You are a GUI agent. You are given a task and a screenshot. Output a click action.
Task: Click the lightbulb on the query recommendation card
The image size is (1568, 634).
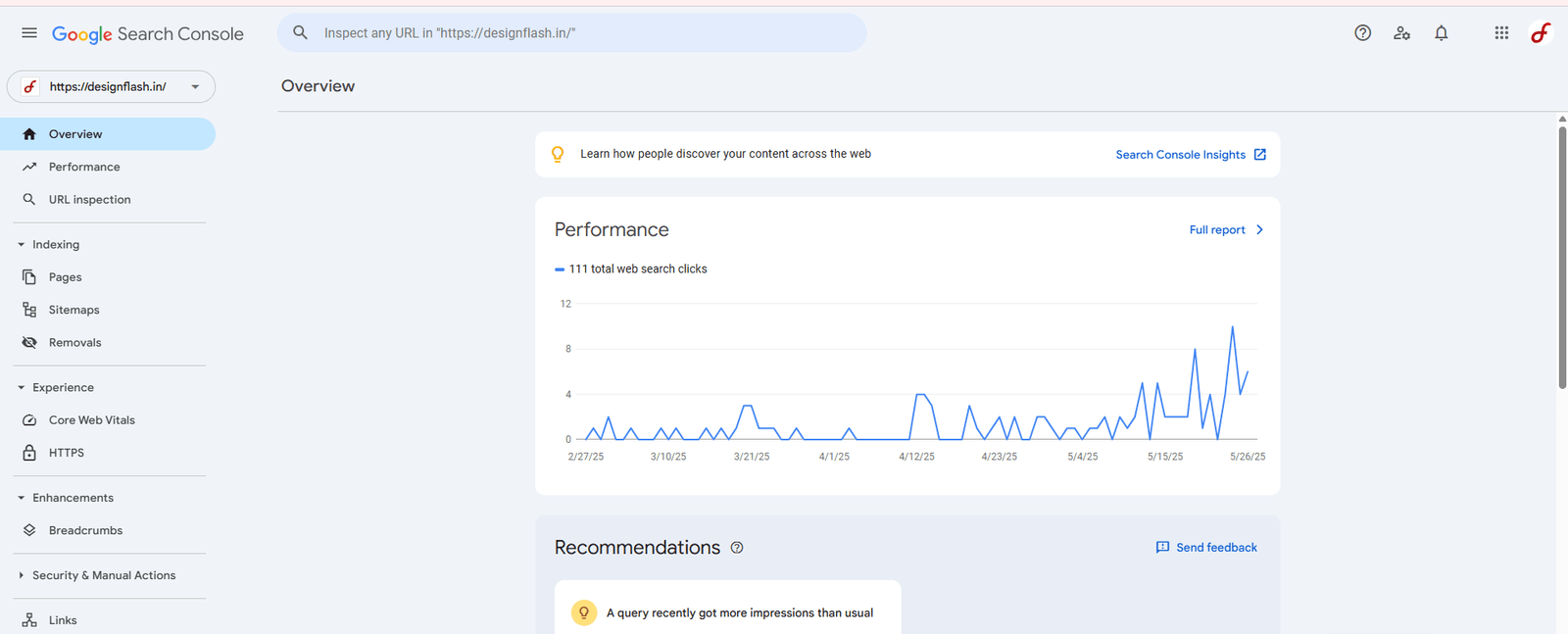(584, 613)
